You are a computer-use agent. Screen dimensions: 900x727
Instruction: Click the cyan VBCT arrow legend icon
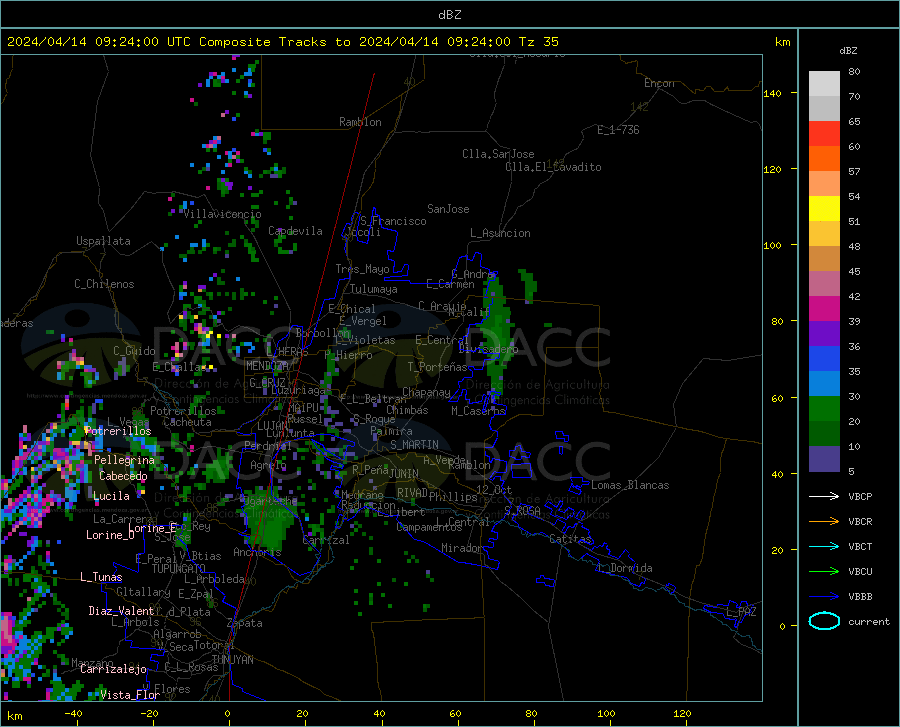click(x=824, y=546)
